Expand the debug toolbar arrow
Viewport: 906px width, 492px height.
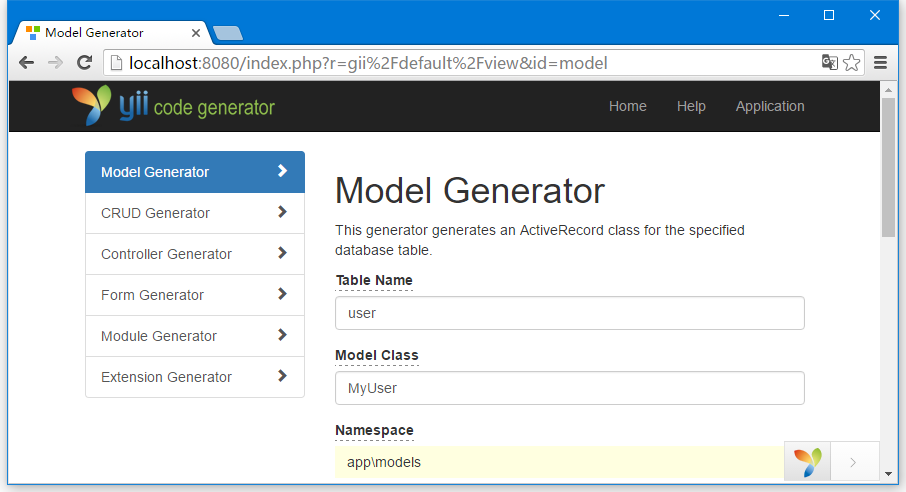tap(853, 462)
